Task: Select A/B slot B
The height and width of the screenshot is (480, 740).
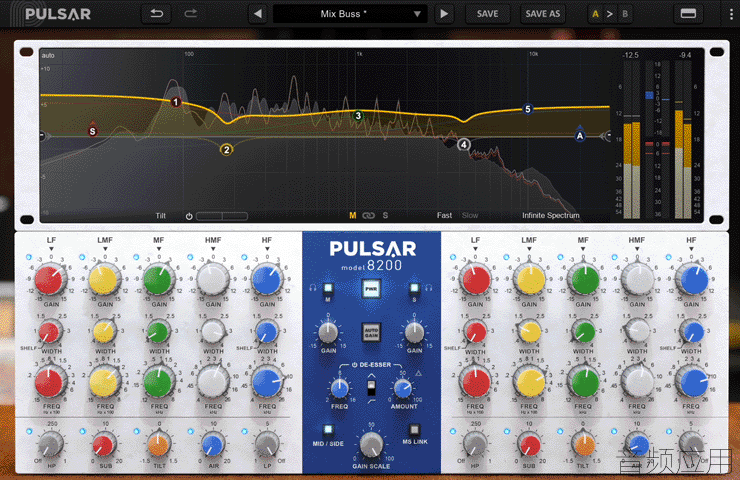Action: 625,14
